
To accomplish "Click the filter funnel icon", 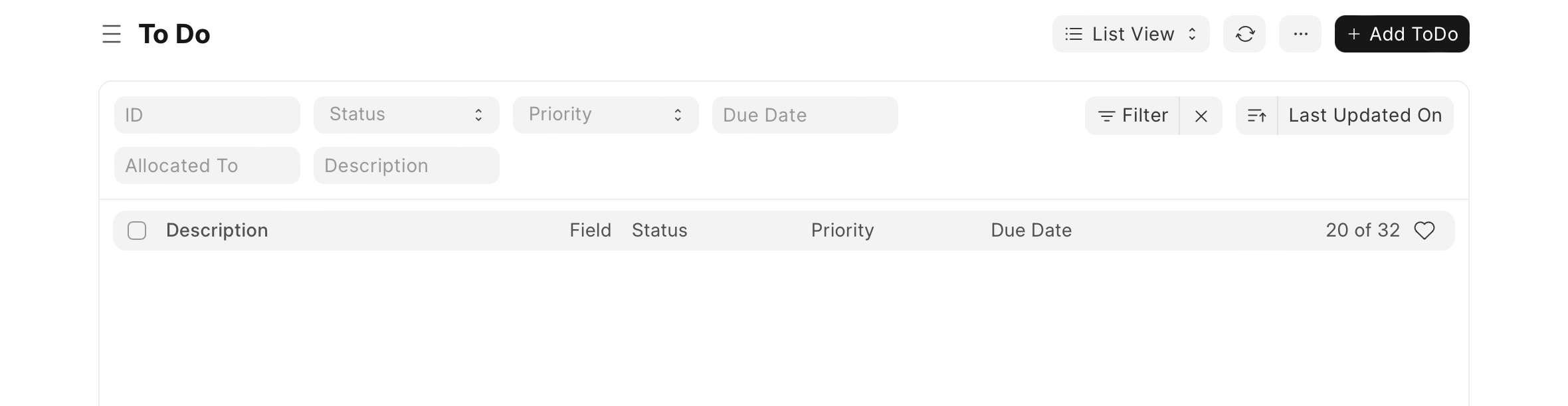I will point(1106,115).
